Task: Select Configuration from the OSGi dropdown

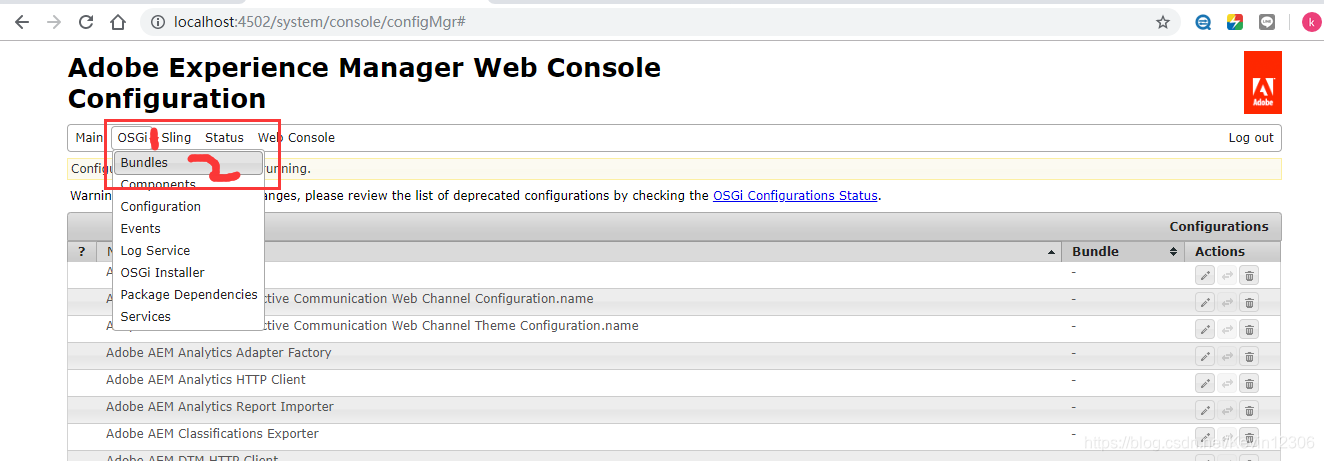Action: (188, 206)
